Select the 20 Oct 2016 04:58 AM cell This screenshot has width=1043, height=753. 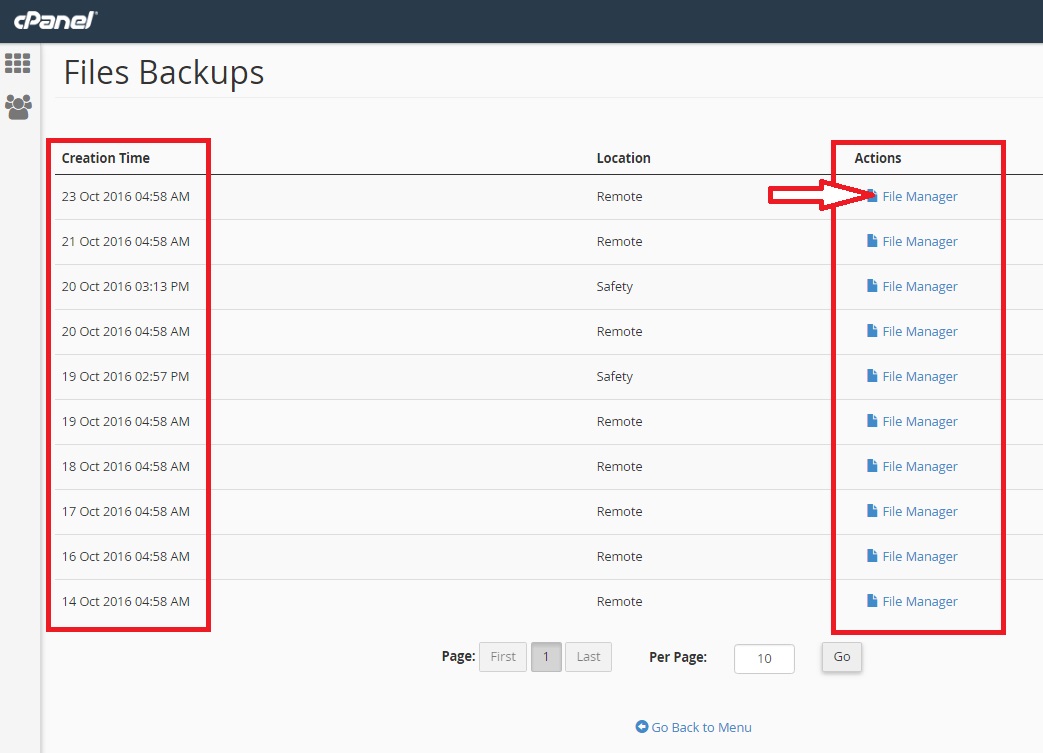126,331
